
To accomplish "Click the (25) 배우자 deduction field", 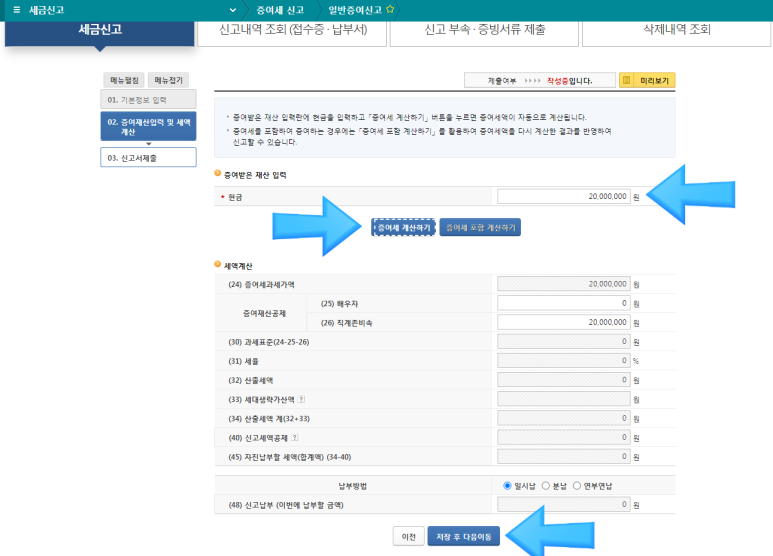I will pos(563,303).
